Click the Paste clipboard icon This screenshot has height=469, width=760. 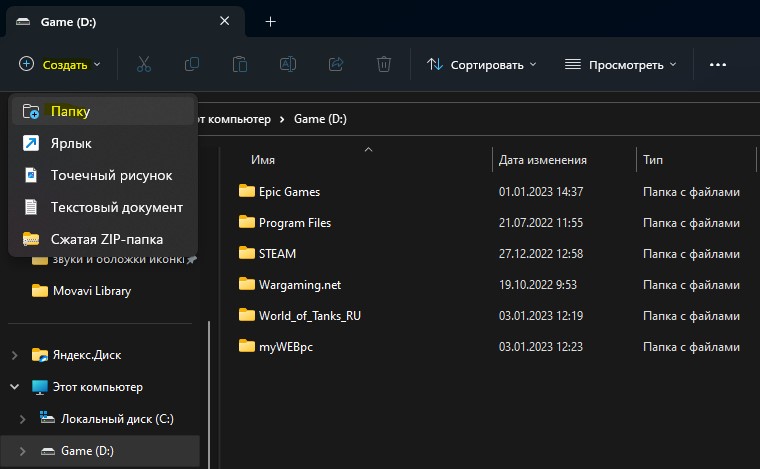tap(239, 64)
